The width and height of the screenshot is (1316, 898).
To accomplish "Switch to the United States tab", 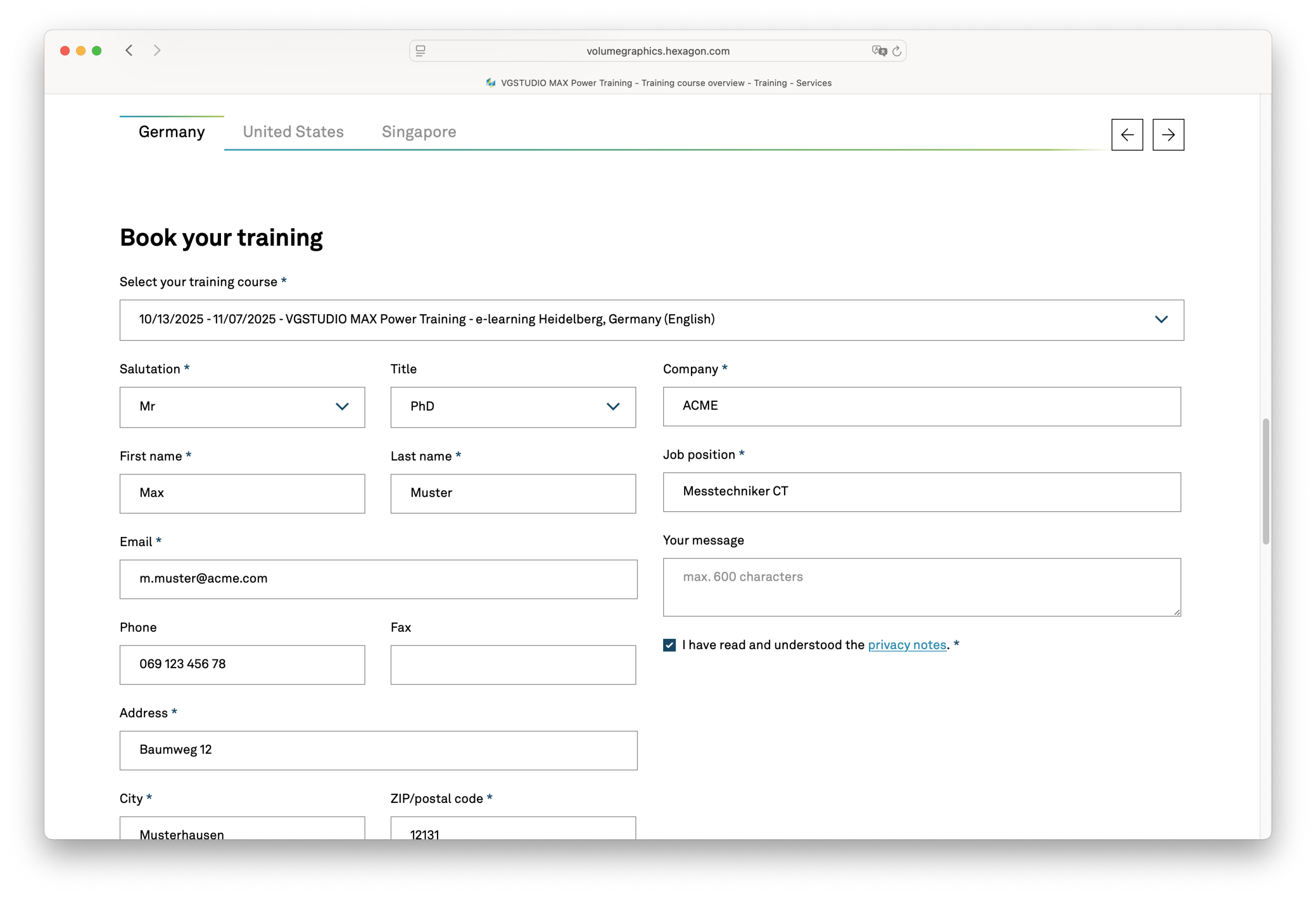I will point(294,132).
